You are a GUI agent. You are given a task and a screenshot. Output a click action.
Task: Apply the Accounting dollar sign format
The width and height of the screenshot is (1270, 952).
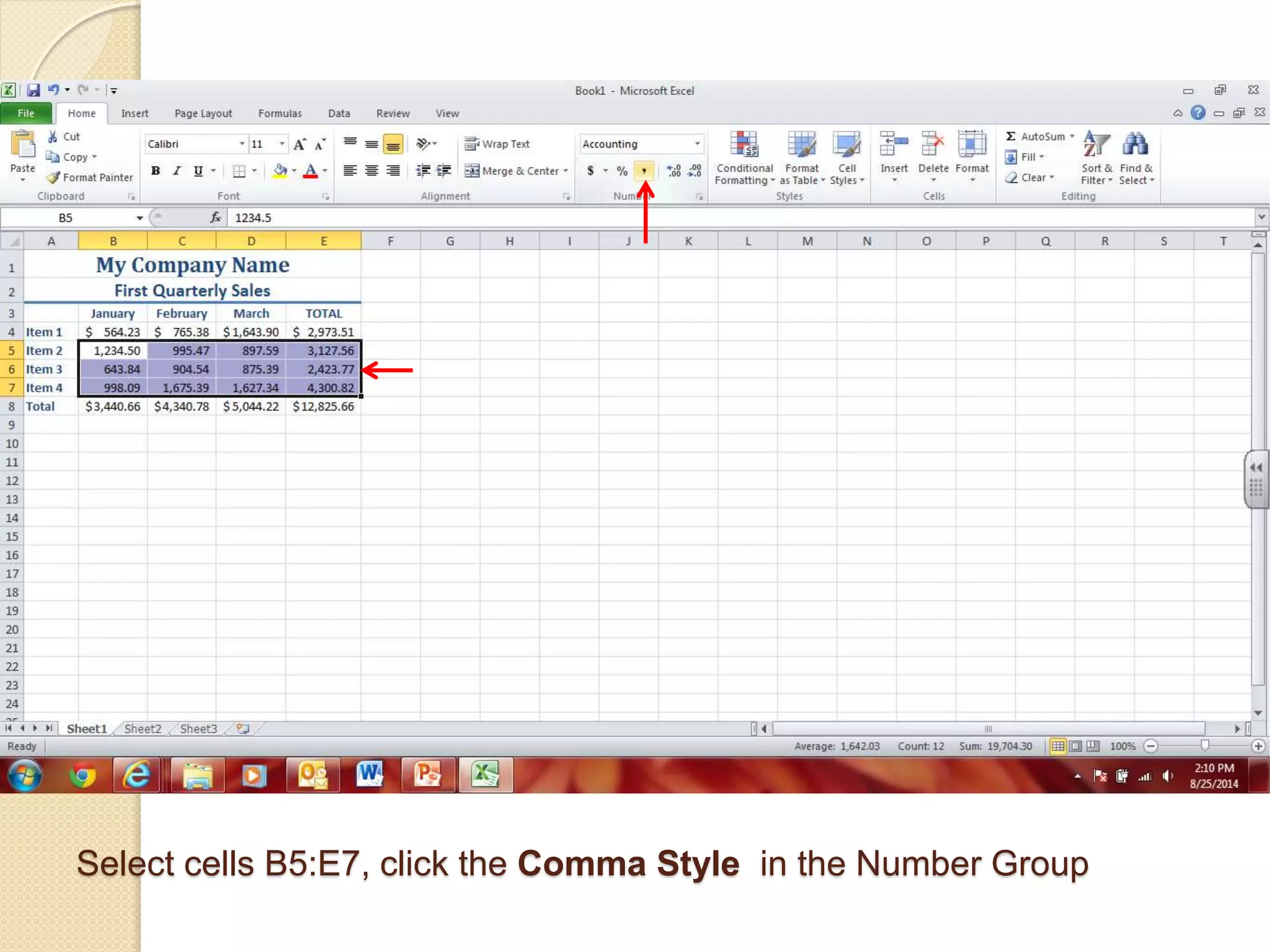[590, 171]
